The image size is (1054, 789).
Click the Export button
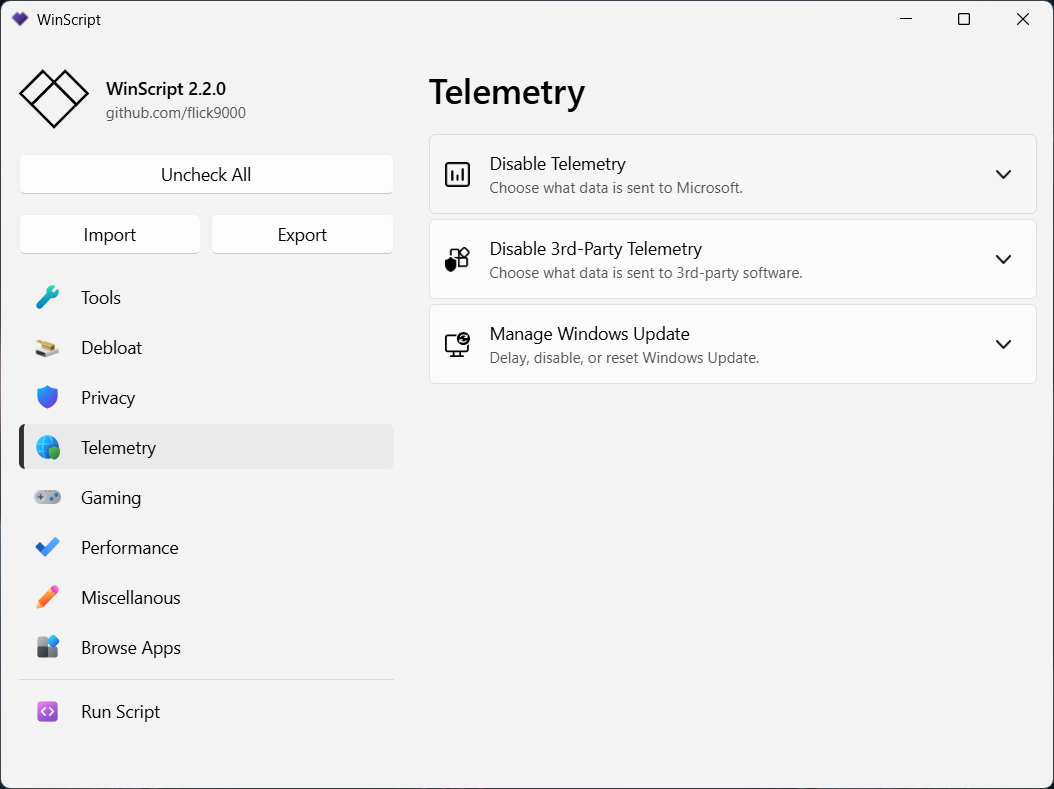(x=302, y=235)
